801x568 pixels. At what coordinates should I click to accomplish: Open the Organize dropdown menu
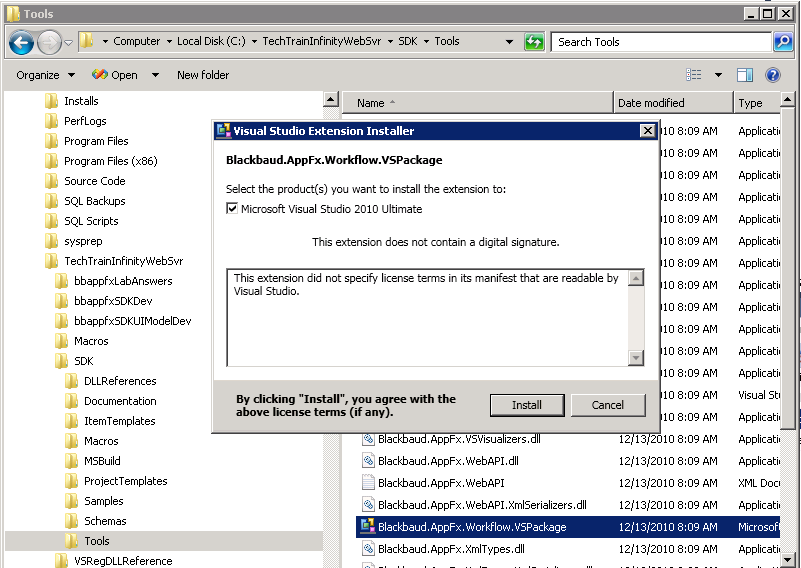(x=45, y=75)
